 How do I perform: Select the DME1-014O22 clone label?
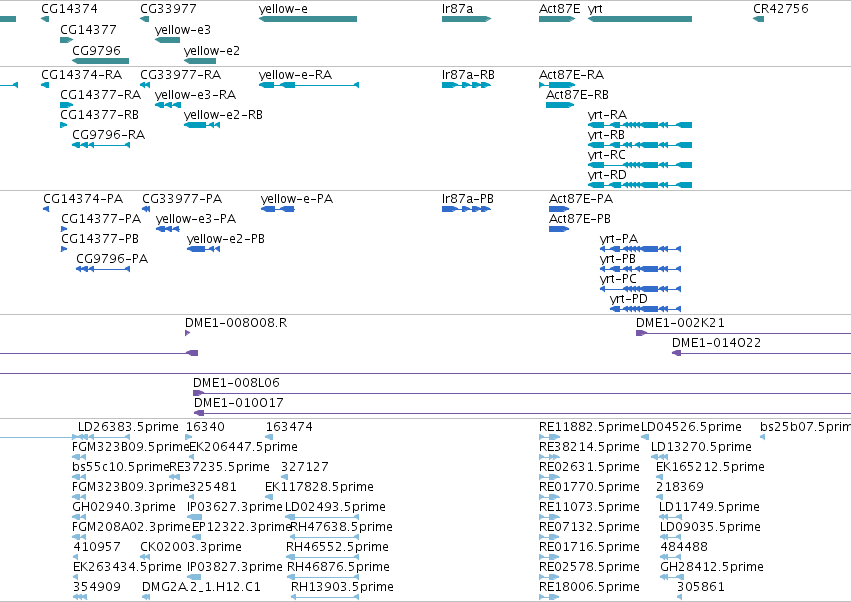716,343
